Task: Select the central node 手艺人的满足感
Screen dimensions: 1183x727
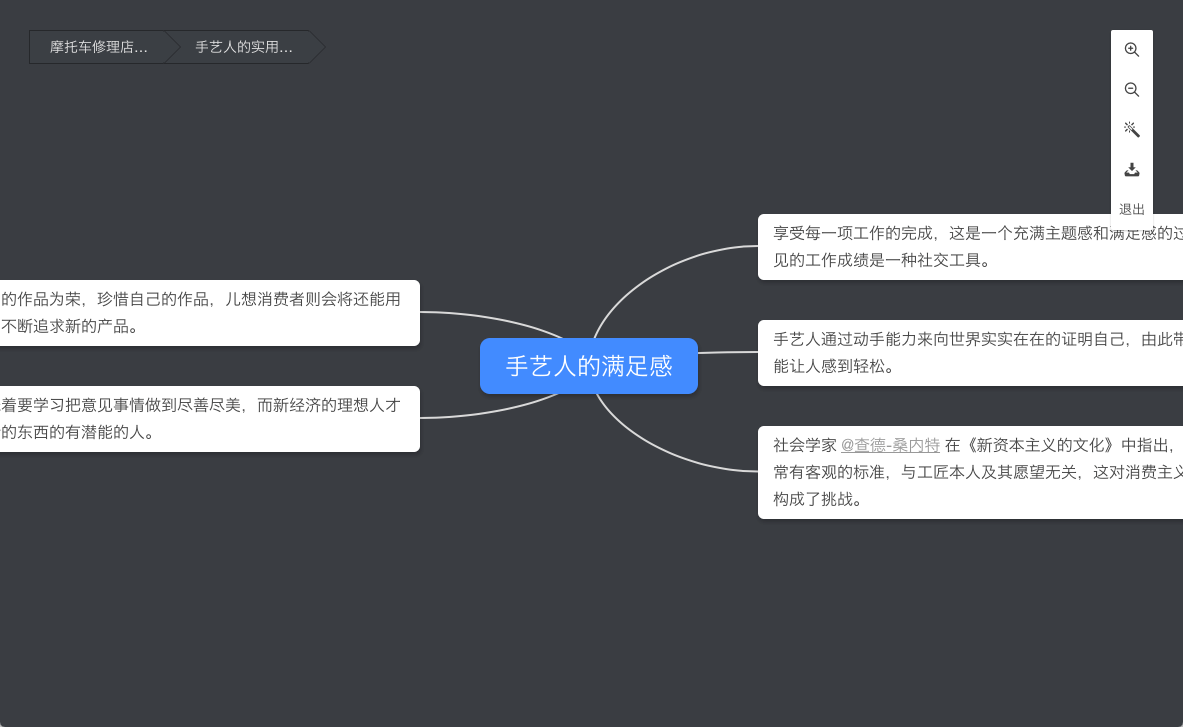Action: (x=588, y=366)
